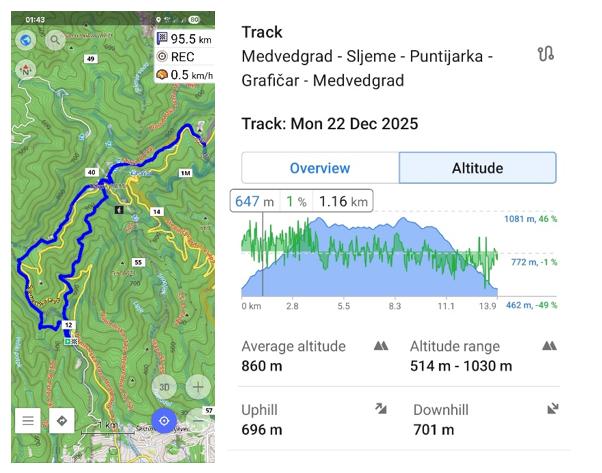Tap the Average altitude mountain icon
This screenshot has height=473, width=602.
point(380,346)
